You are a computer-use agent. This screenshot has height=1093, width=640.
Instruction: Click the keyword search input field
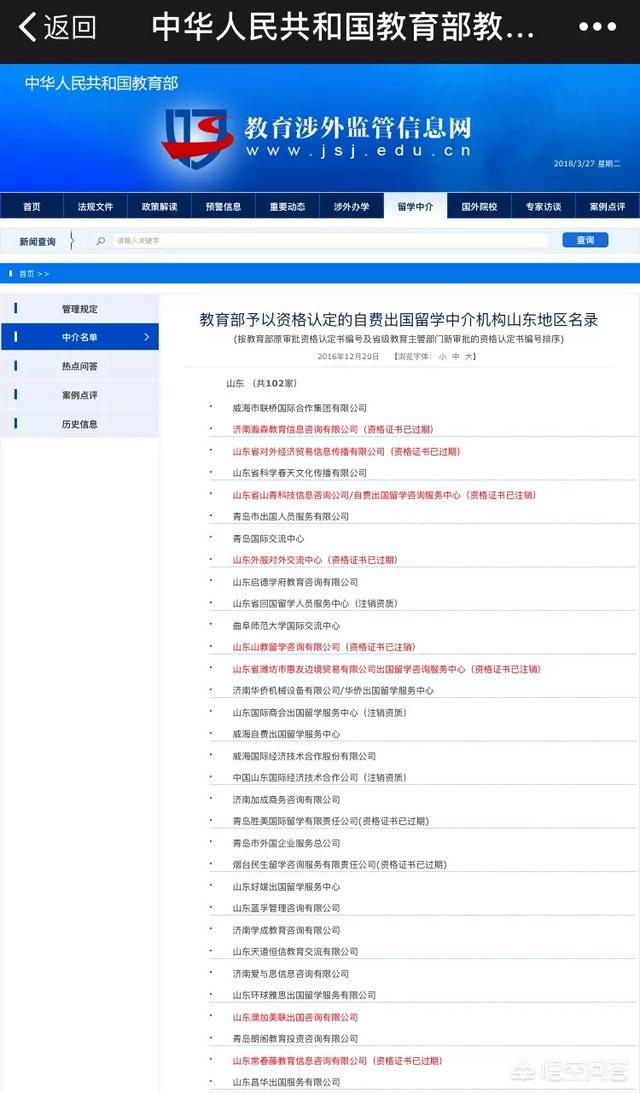[330, 240]
